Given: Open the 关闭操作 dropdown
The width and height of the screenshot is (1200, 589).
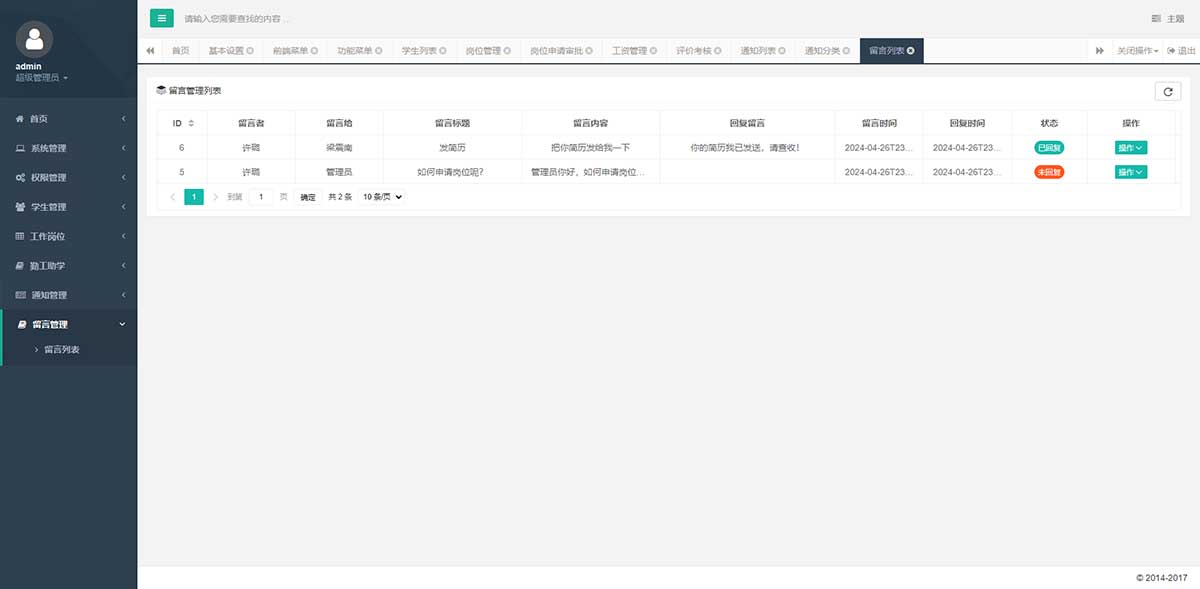Looking at the screenshot, I should click(1137, 51).
